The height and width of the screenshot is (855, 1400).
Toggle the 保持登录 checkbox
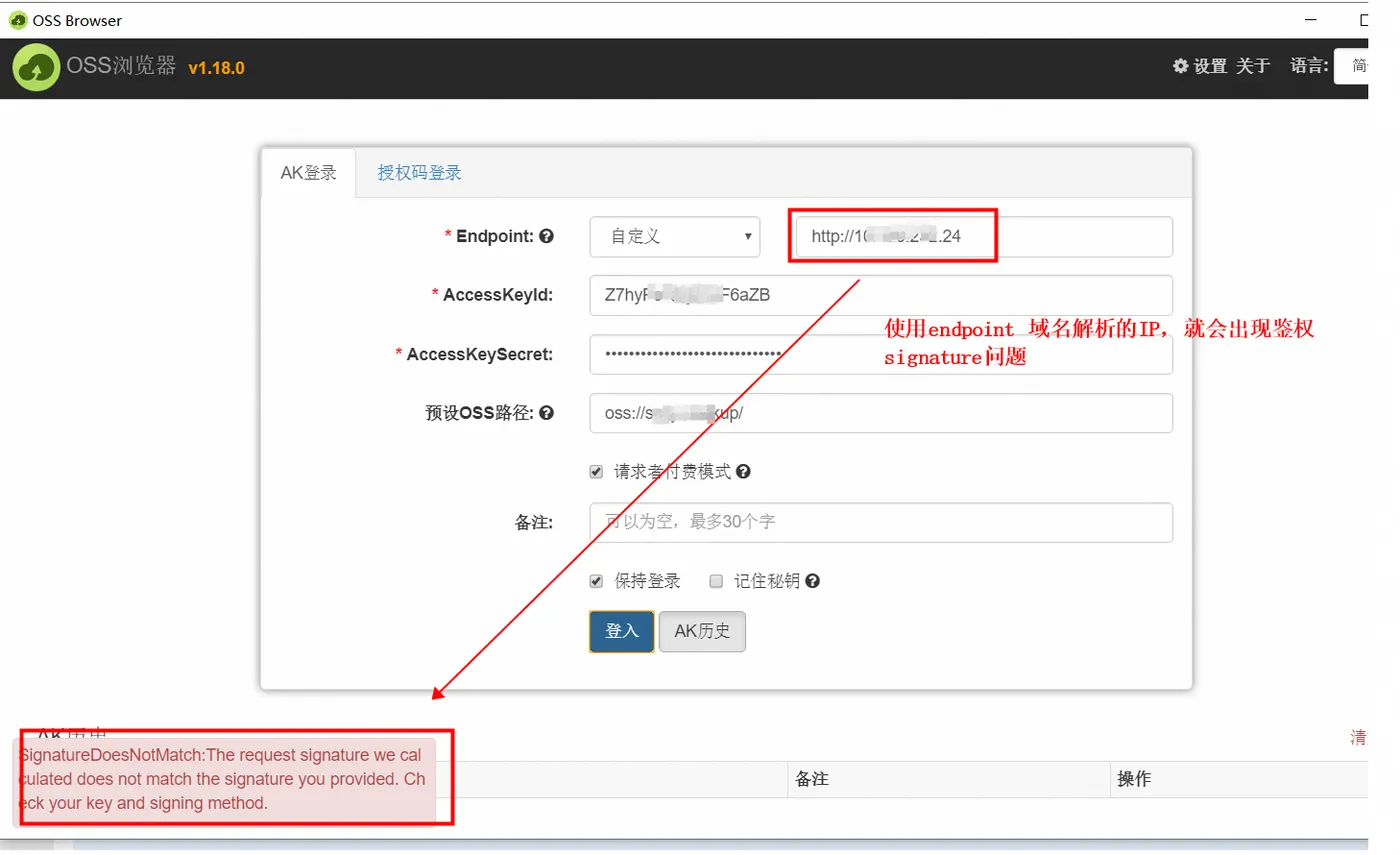(x=597, y=581)
